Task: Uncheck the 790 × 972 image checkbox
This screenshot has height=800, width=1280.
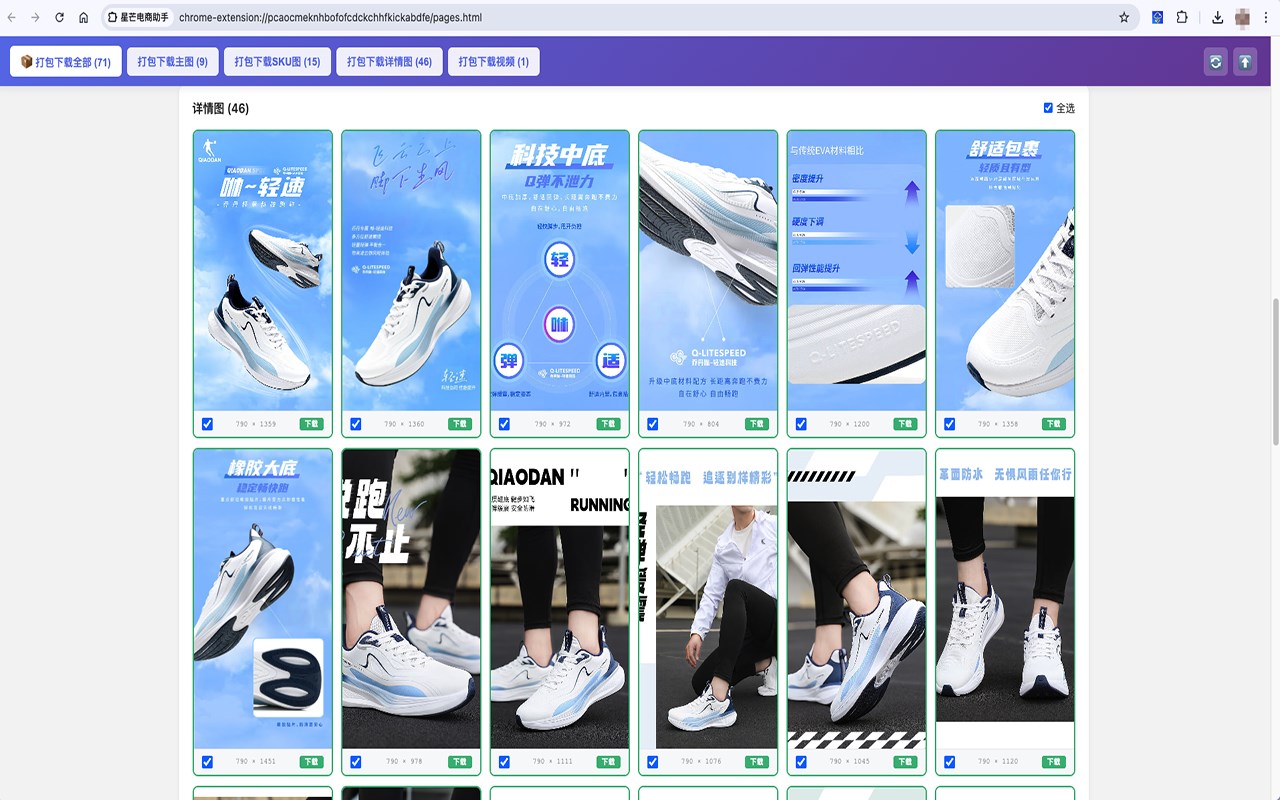Action: (504, 424)
